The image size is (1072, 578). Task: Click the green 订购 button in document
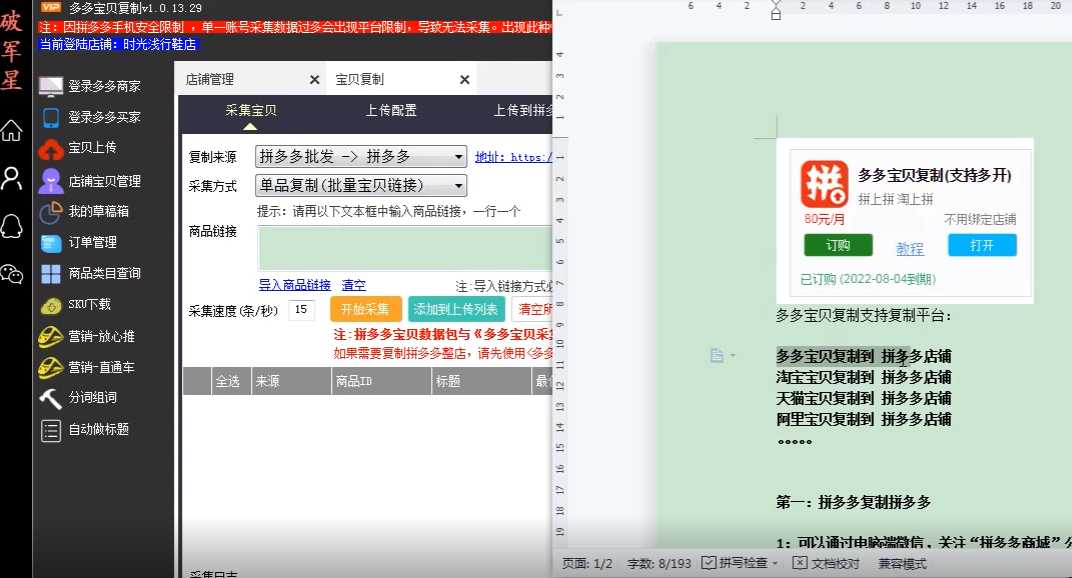(x=838, y=246)
